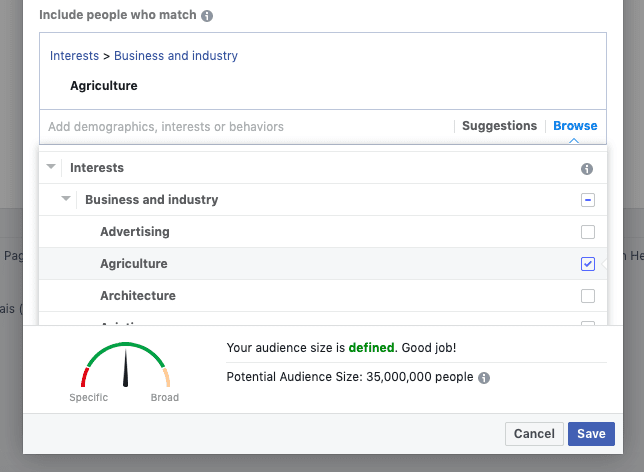Screen dimensions: 644x472
Task: Click the Architecture row label
Action: [138, 296]
